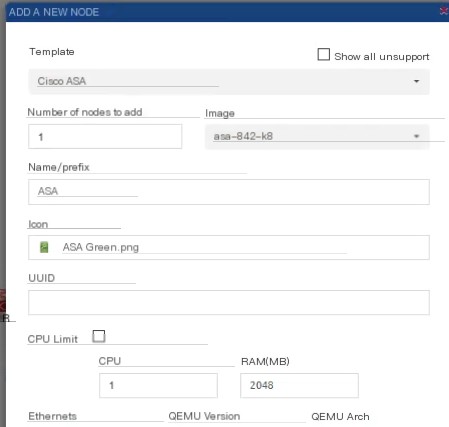Click the QEMU Version label
The image size is (449, 427).
click(x=204, y=416)
